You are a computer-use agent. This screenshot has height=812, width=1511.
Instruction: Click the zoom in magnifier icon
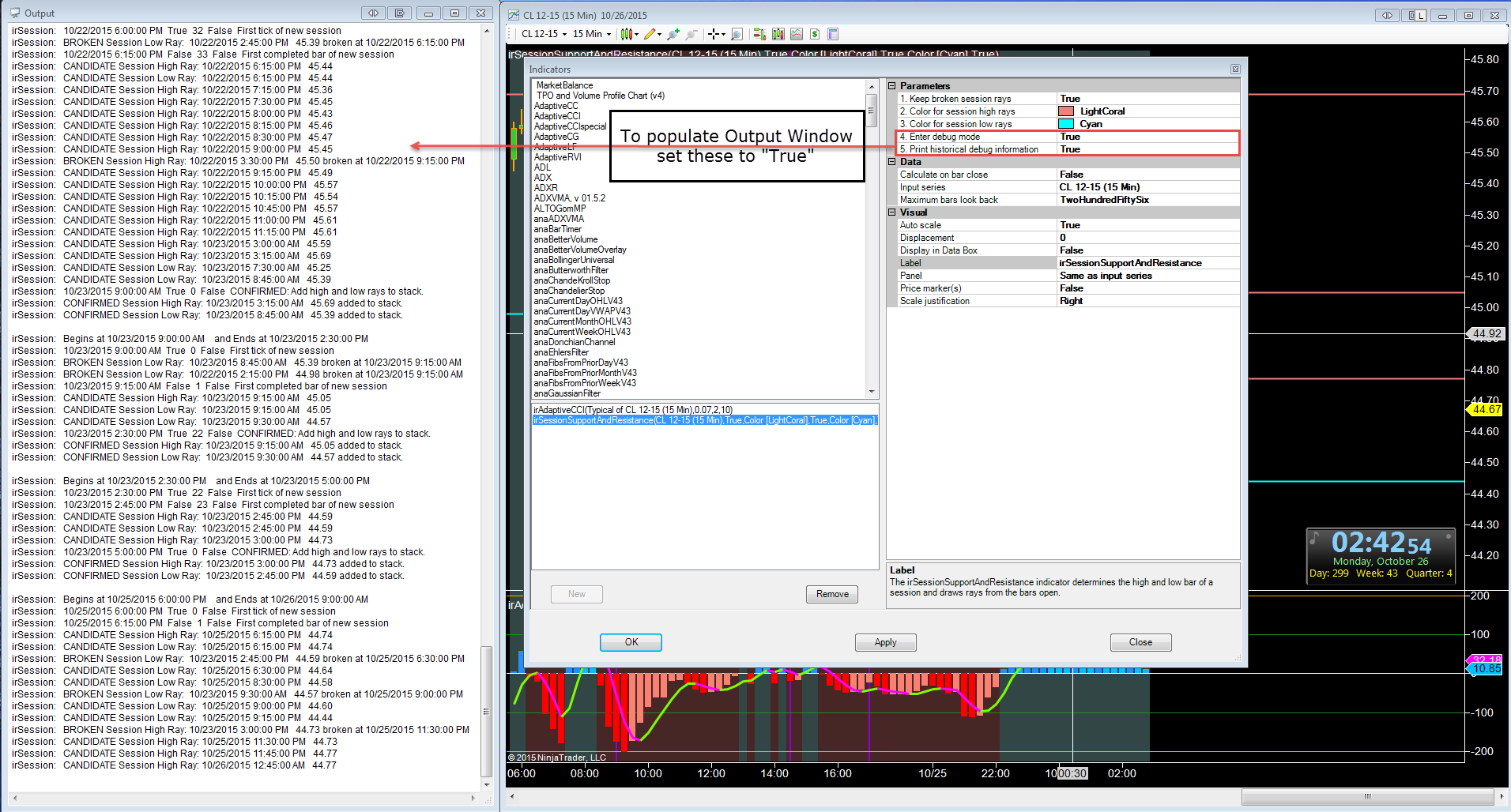click(673, 34)
